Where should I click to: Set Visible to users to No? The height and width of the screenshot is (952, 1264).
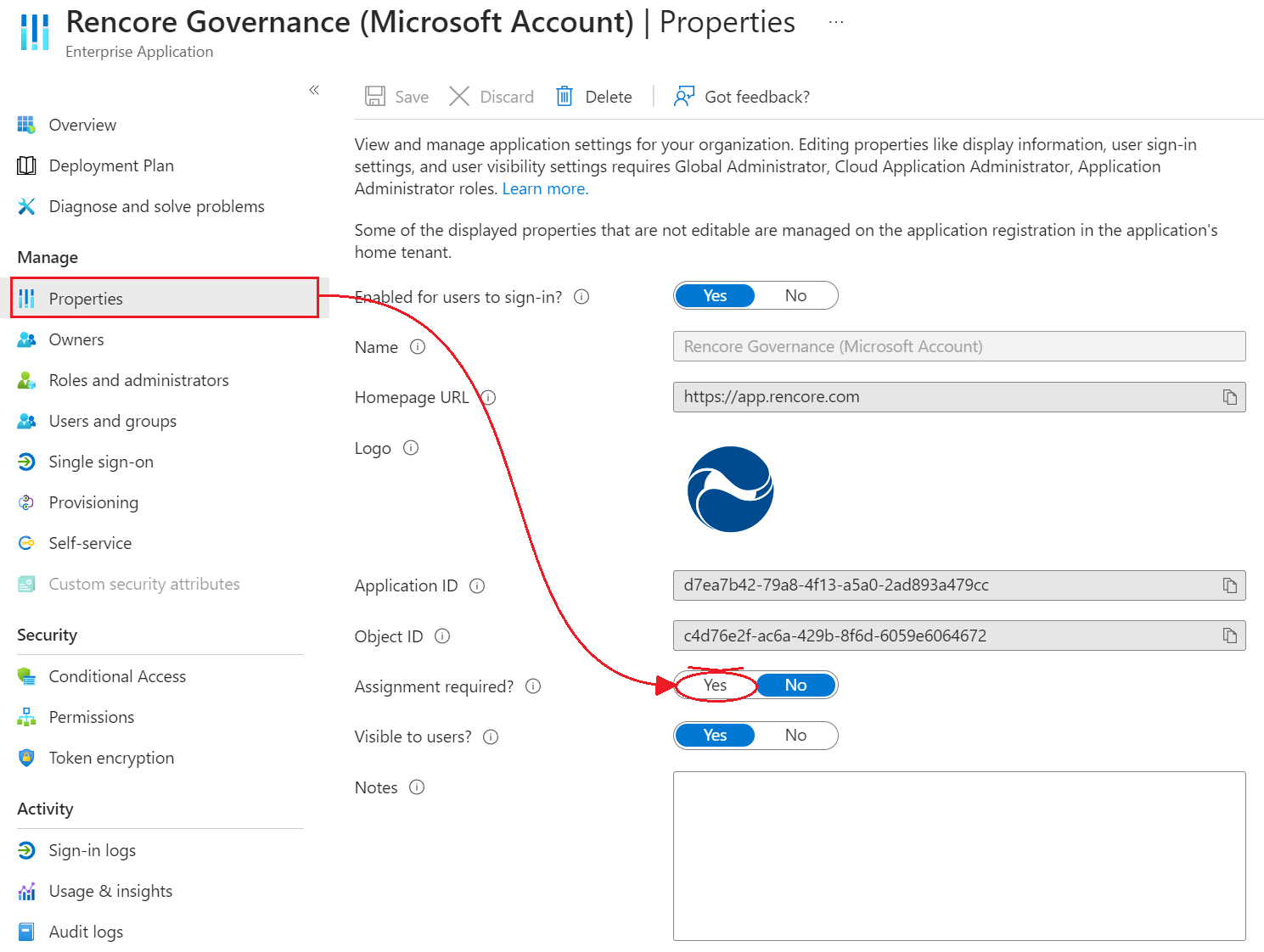(x=795, y=735)
